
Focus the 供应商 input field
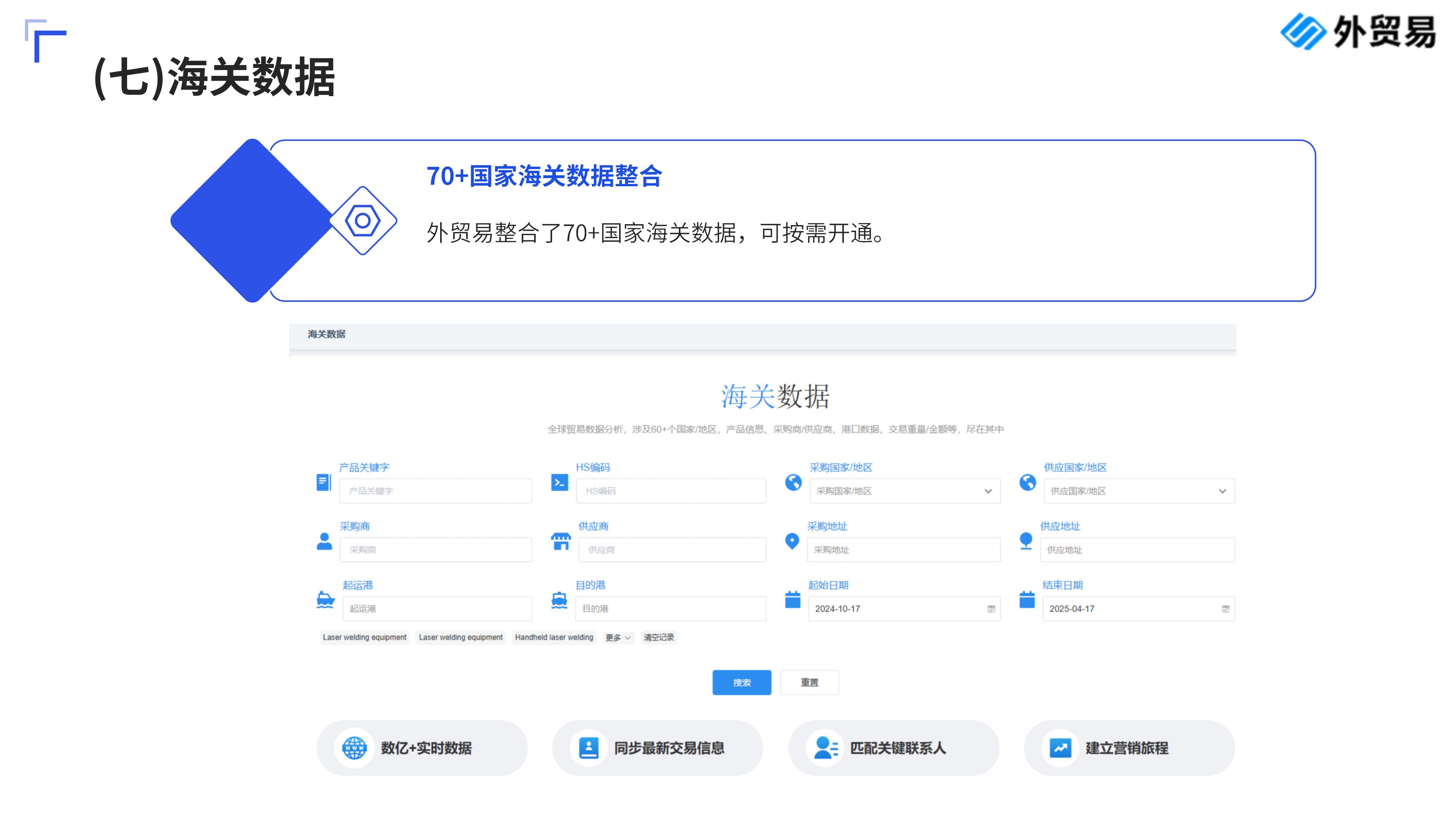click(x=672, y=550)
